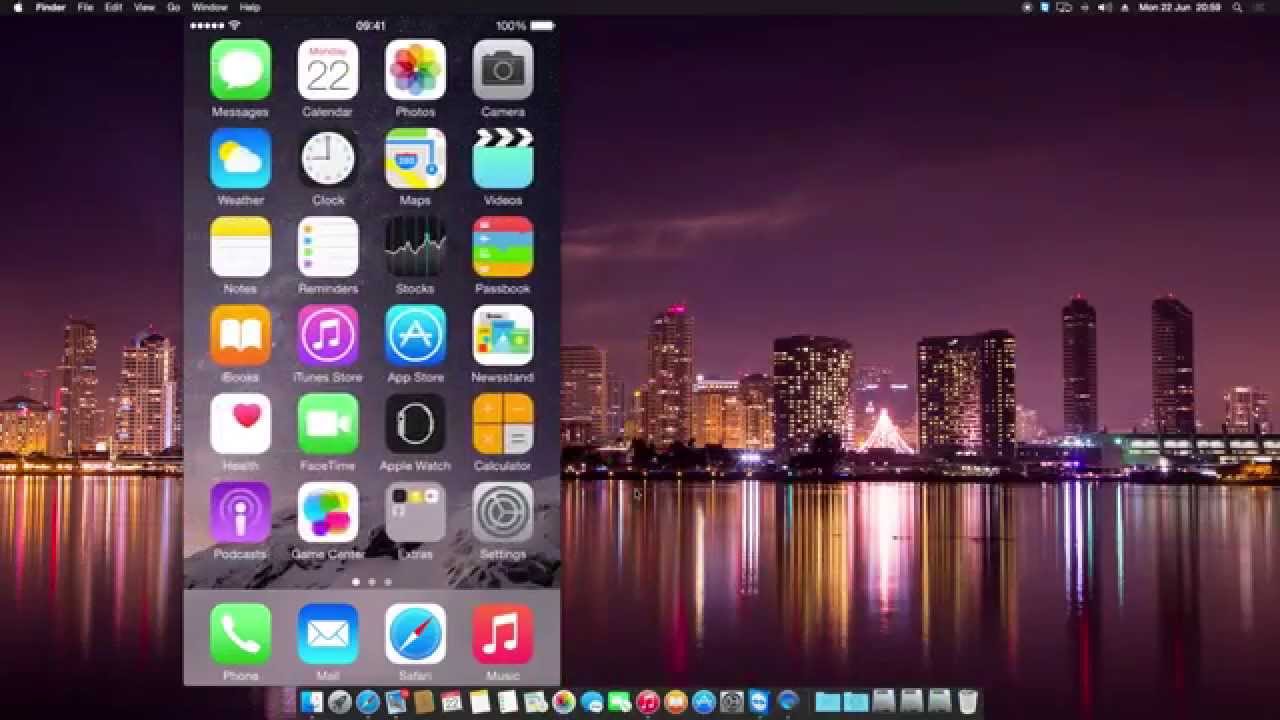Open the Trash in the Mac Dock
1280x720 pixels.
[967, 702]
